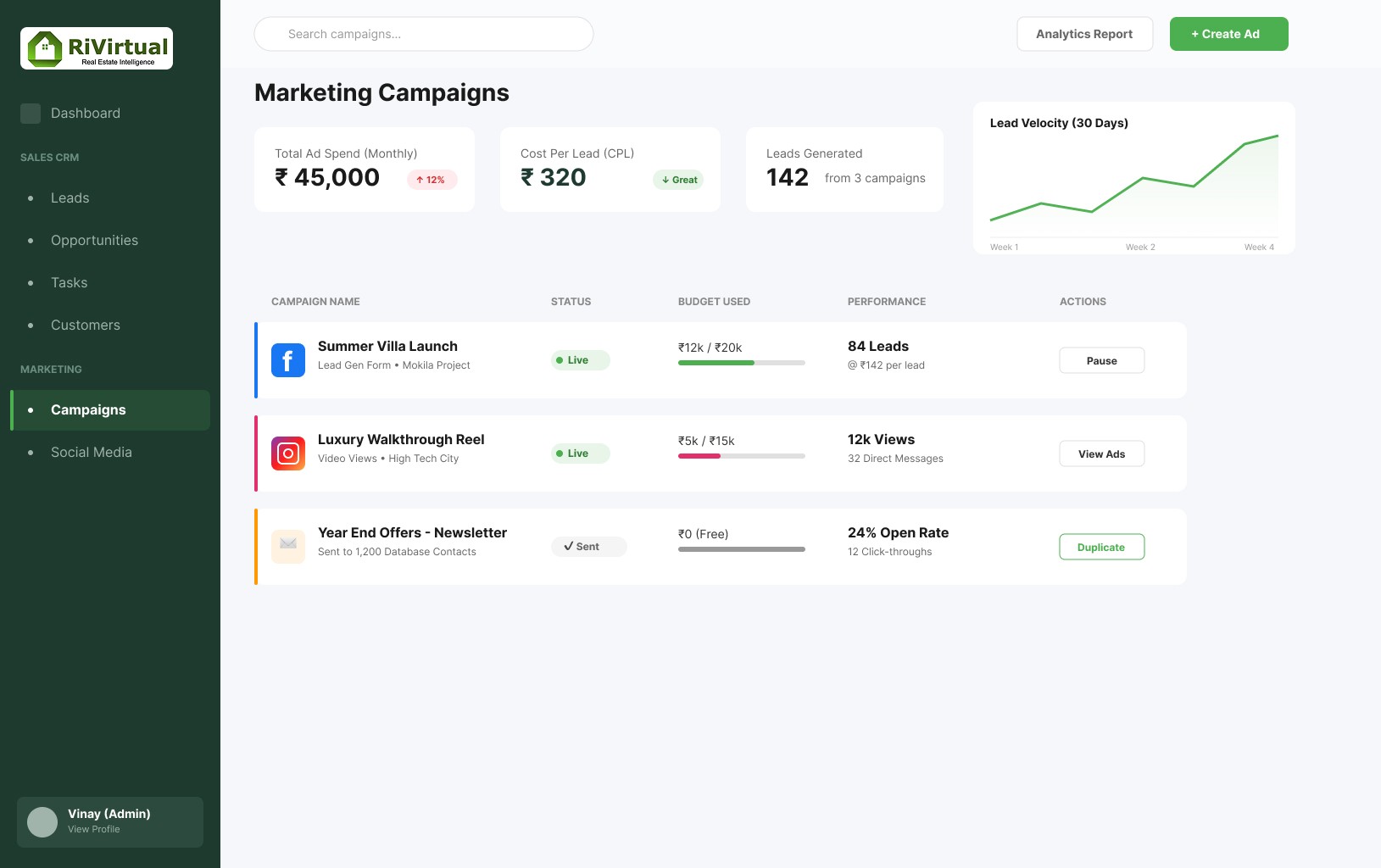Pause the Summer Villa Launch campaign
The width and height of the screenshot is (1381, 868).
tap(1102, 360)
